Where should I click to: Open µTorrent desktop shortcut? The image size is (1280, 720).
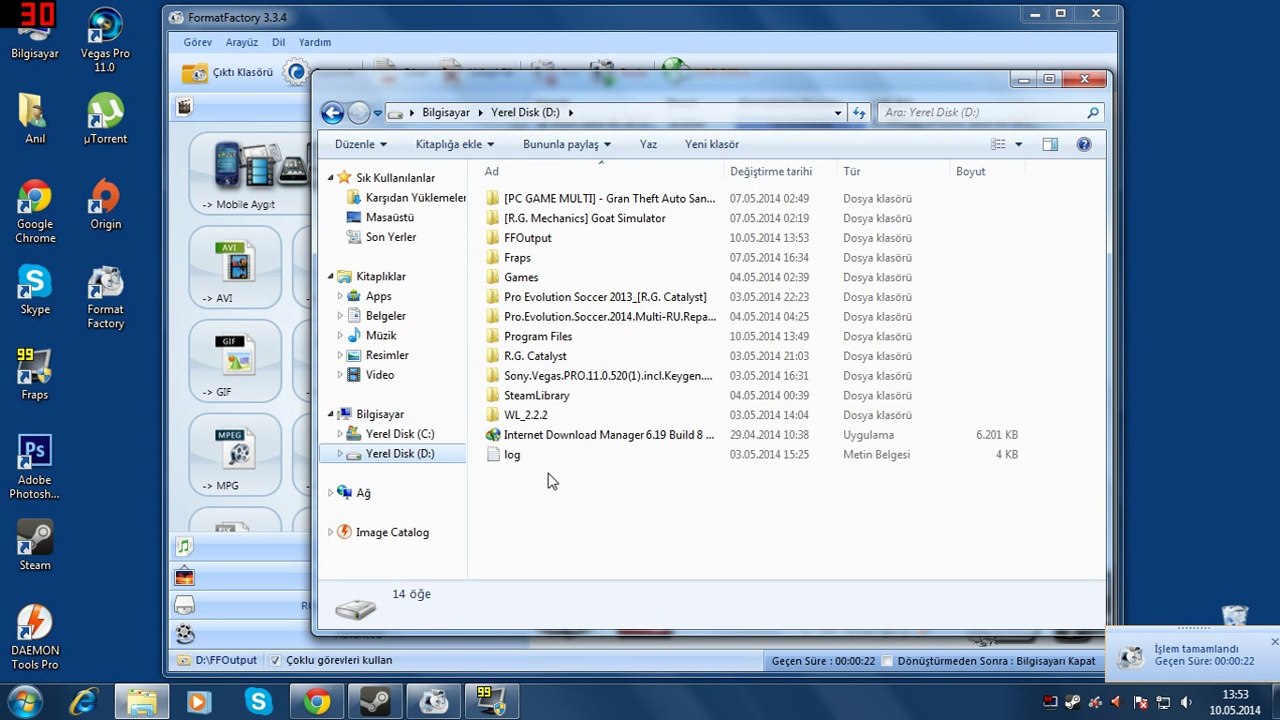pyautogui.click(x=105, y=119)
